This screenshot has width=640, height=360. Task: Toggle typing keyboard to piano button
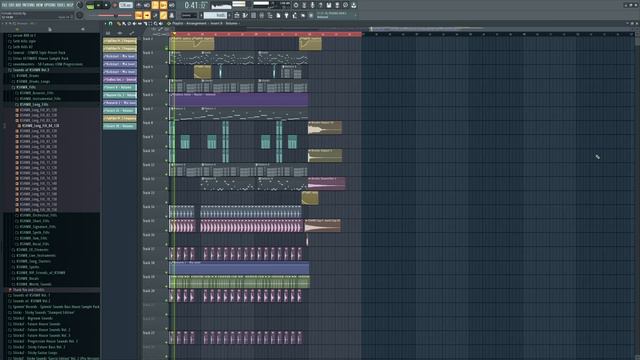point(139,16)
